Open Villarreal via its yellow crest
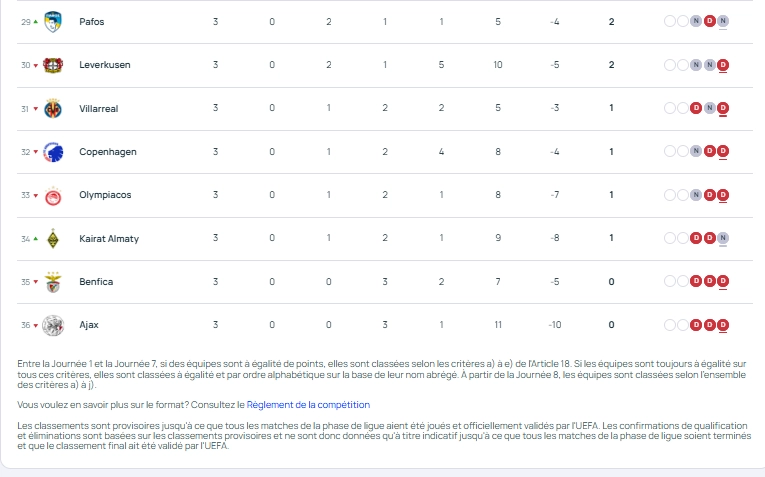765x477 pixels. pos(53,108)
